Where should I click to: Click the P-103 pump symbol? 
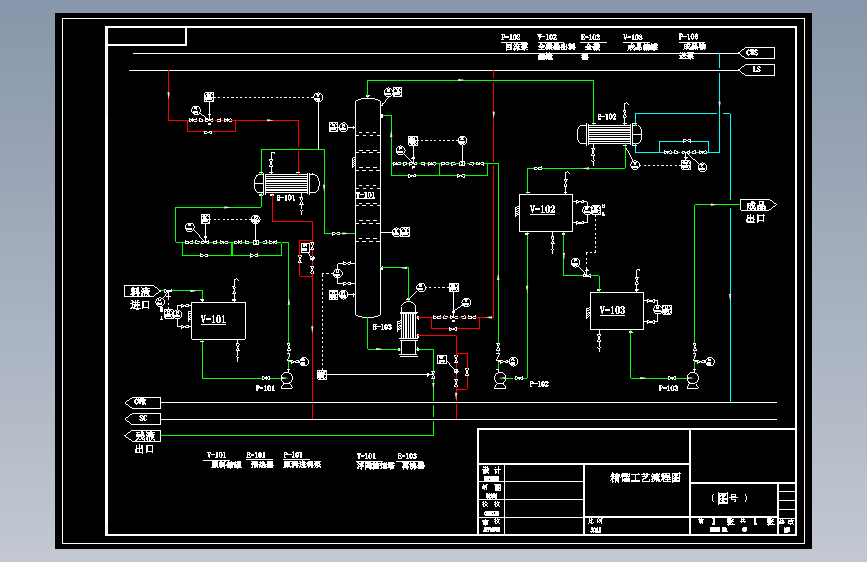[693, 379]
